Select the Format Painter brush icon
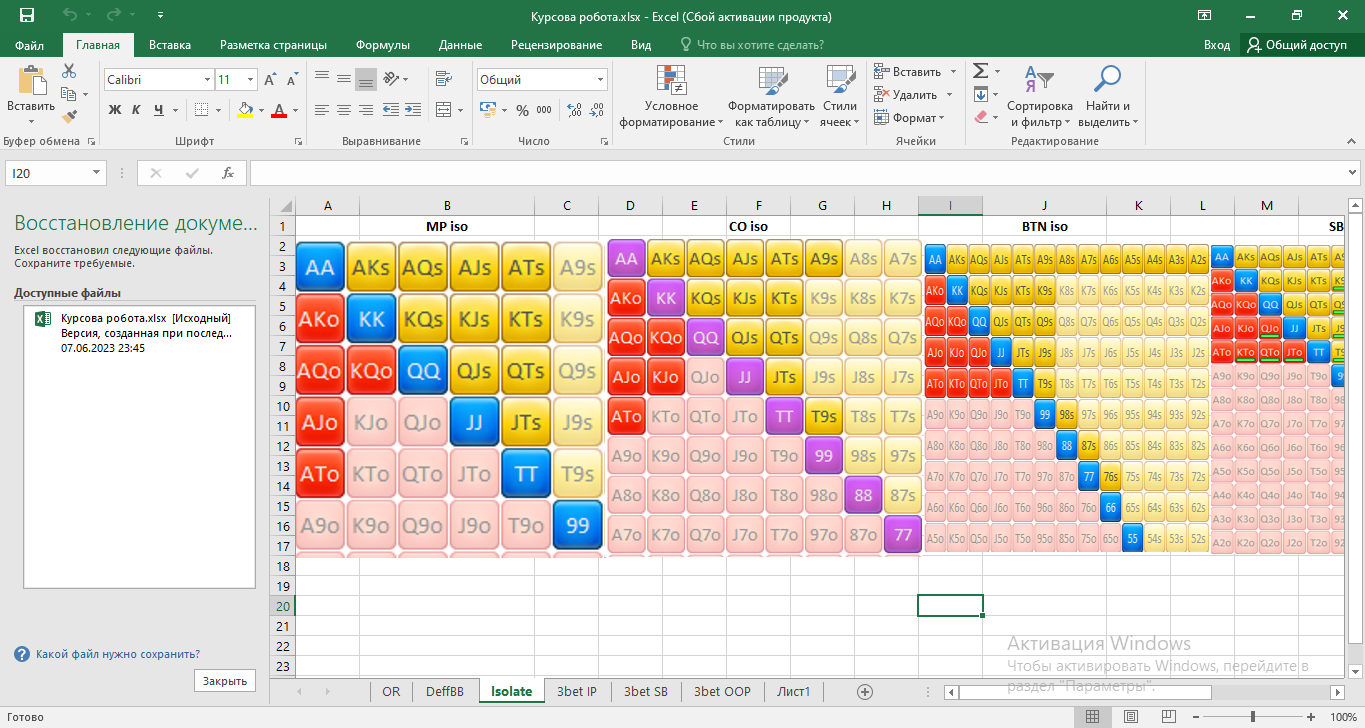 [69, 116]
